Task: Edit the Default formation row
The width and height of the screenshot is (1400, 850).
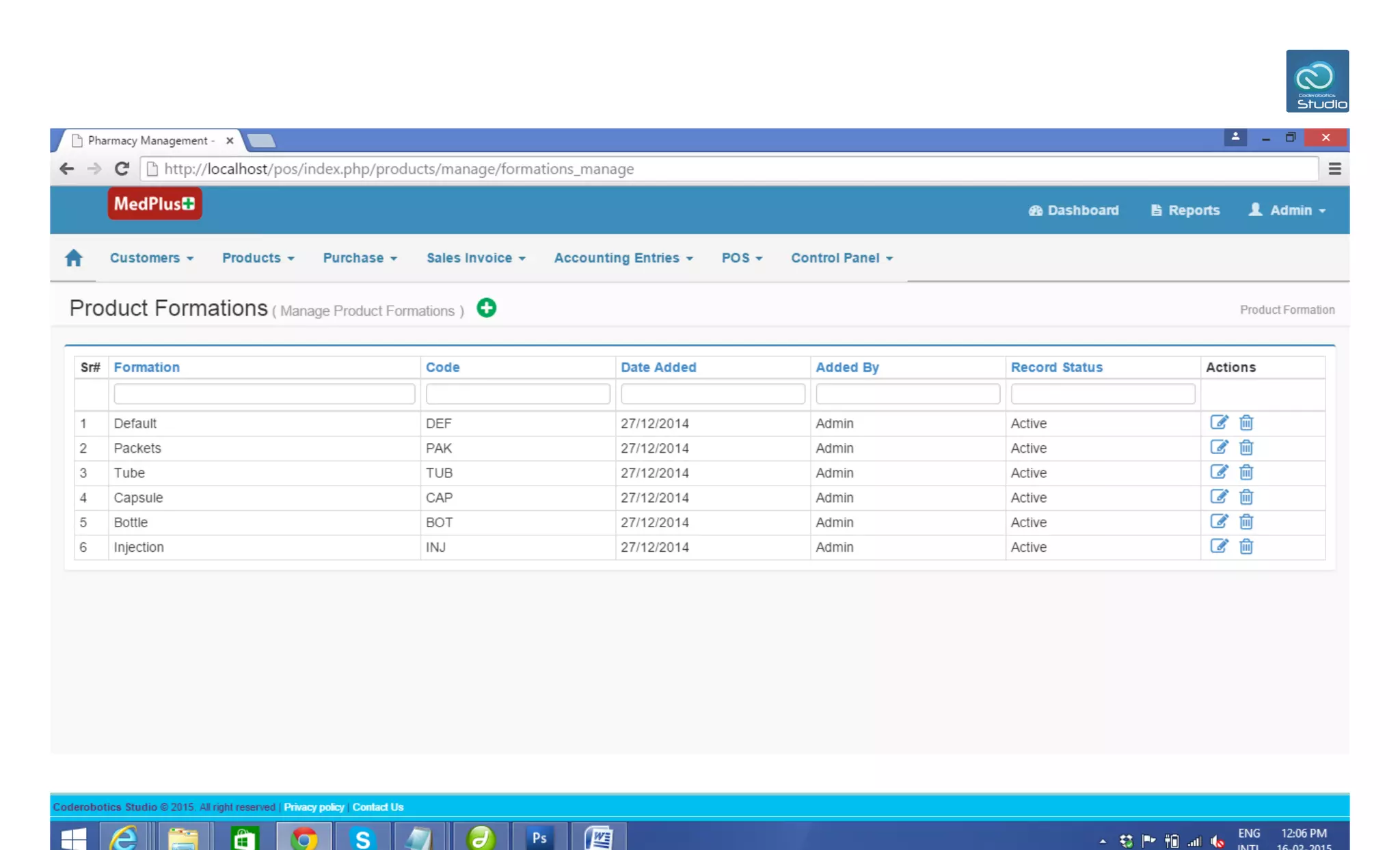Action: [x=1219, y=423]
